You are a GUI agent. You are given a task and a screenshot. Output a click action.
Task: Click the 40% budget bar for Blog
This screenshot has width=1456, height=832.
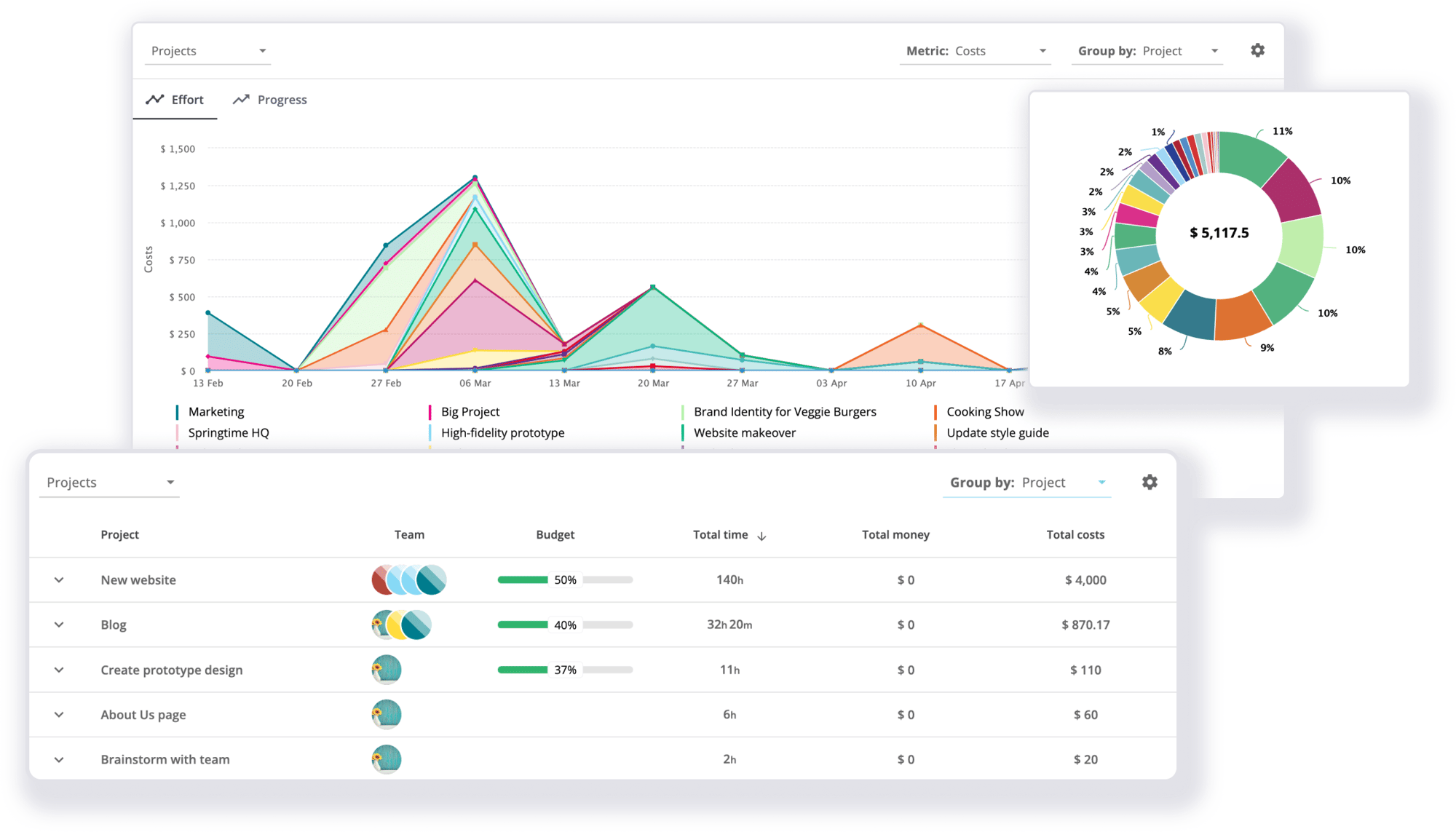566,625
